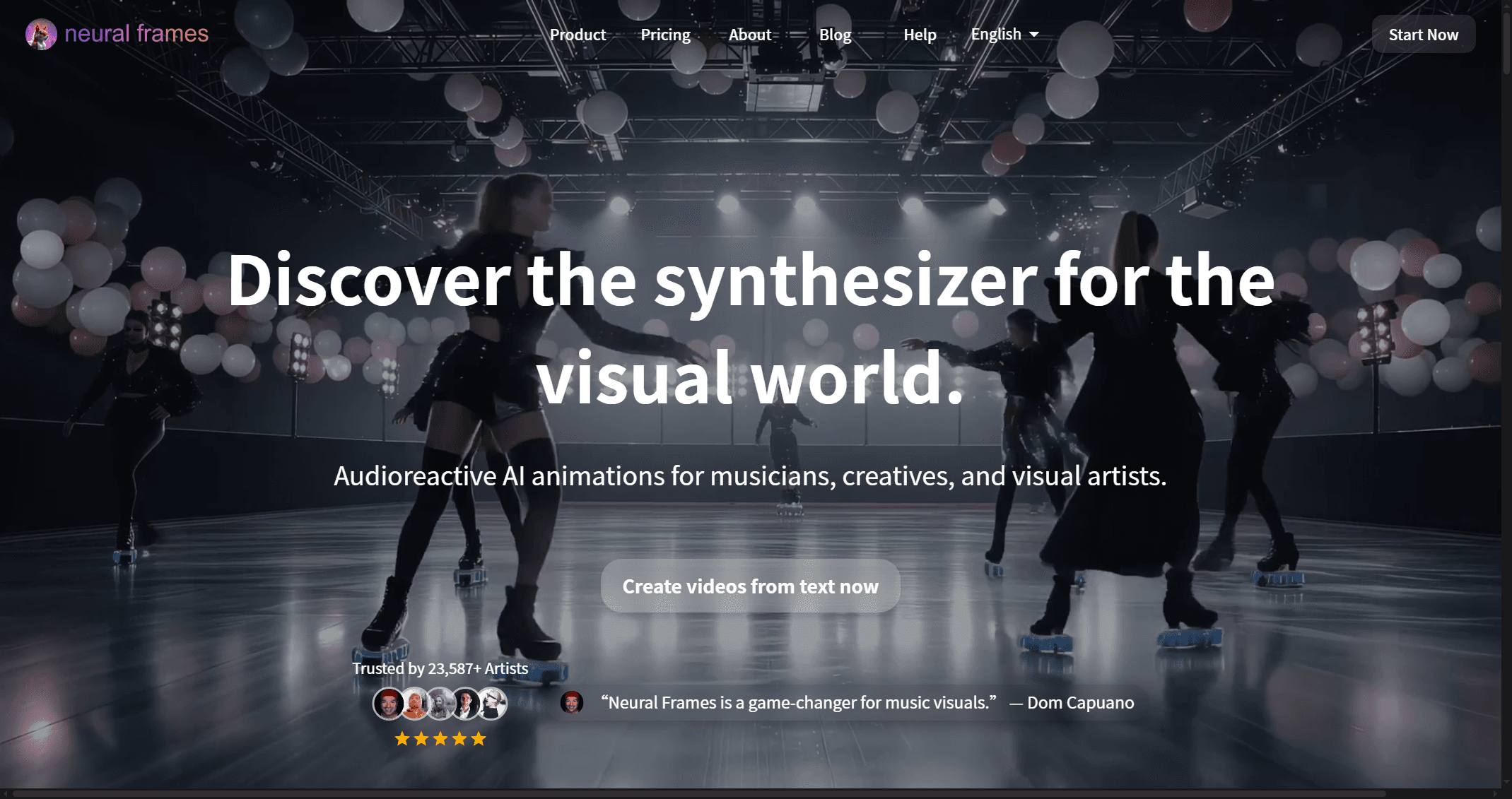Click the fifth gold rating star

479,739
